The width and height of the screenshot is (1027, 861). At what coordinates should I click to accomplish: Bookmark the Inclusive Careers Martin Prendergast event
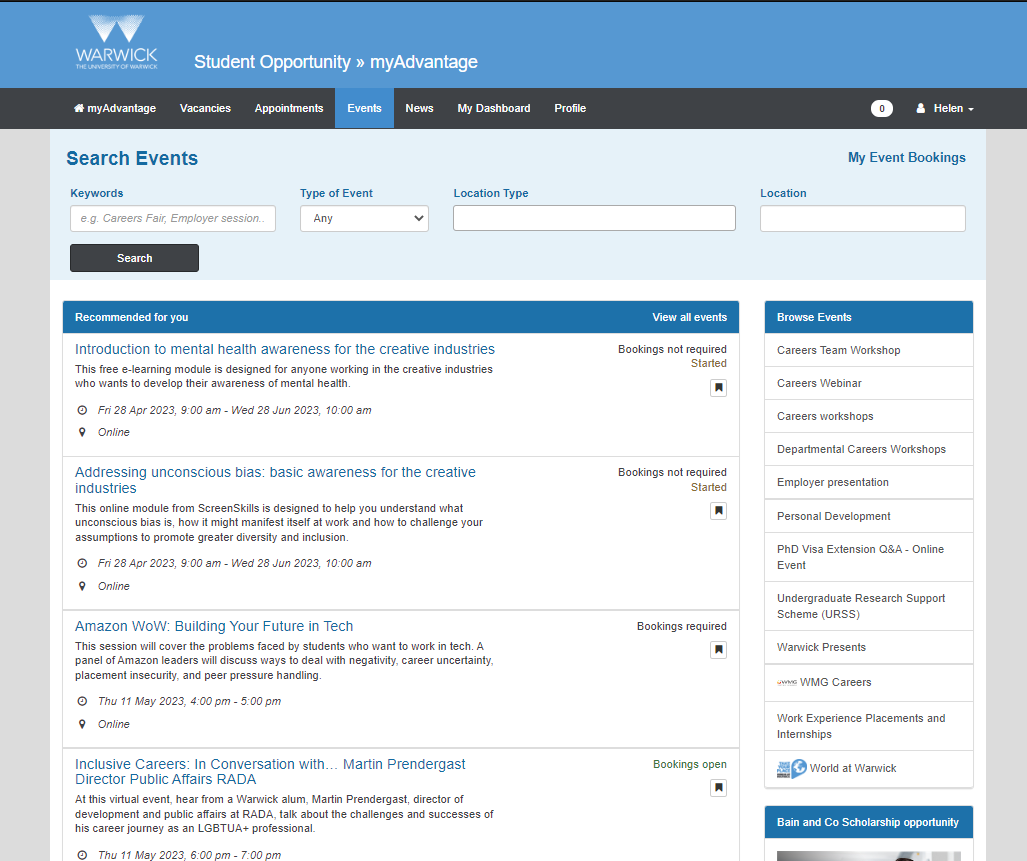718,788
